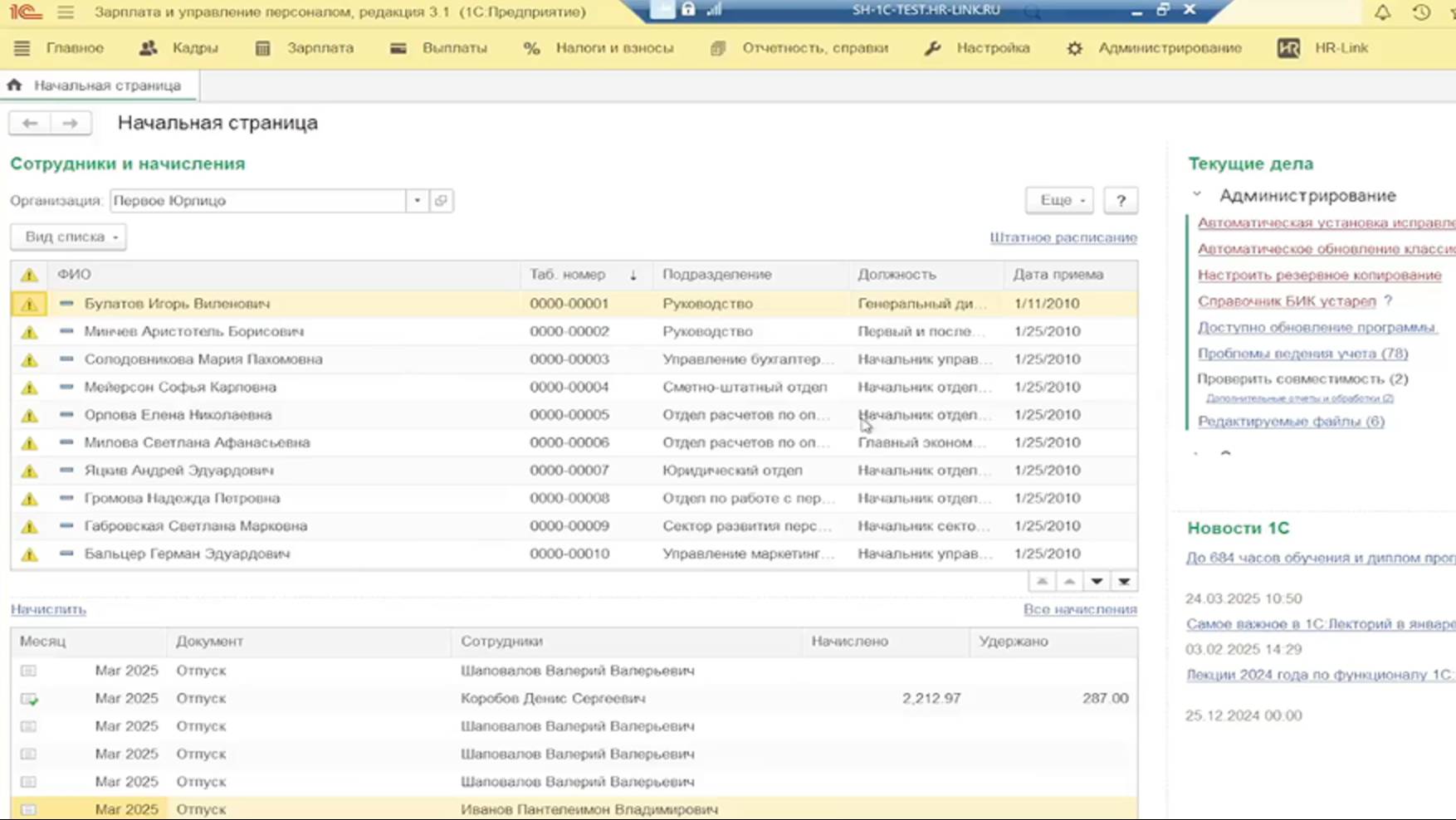Image resolution: width=1456 pixels, height=820 pixels.
Task: Expand the Организация dropdown arrow
Action: (x=417, y=201)
